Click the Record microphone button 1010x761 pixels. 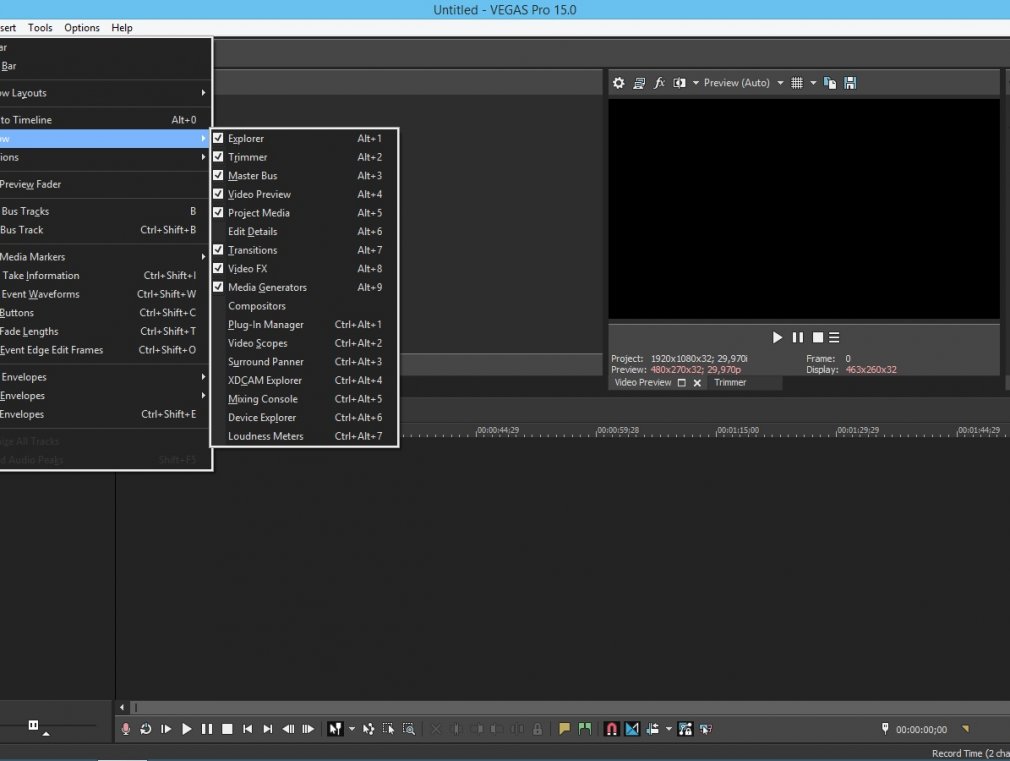(126, 729)
